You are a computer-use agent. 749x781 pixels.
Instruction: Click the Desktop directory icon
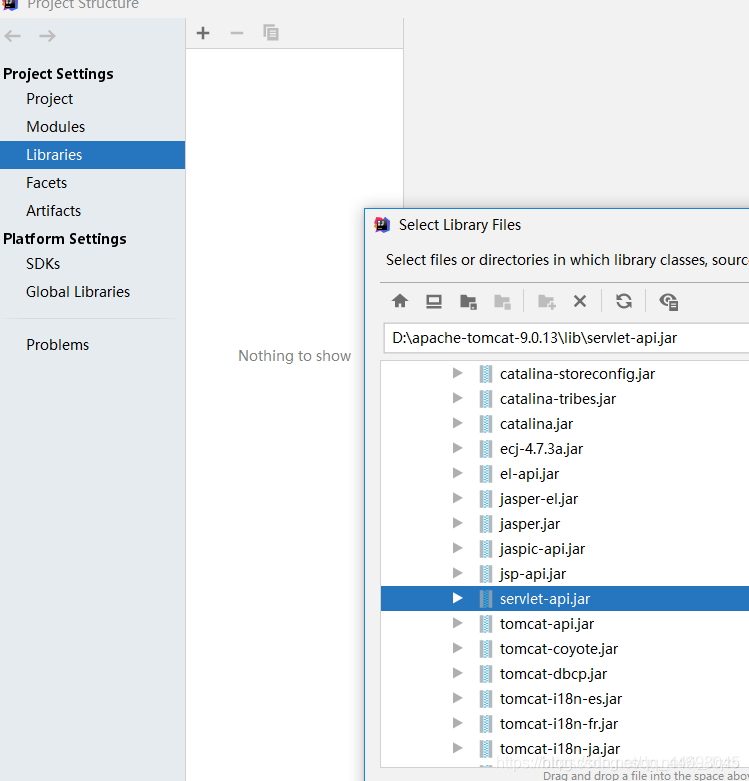pos(434,301)
